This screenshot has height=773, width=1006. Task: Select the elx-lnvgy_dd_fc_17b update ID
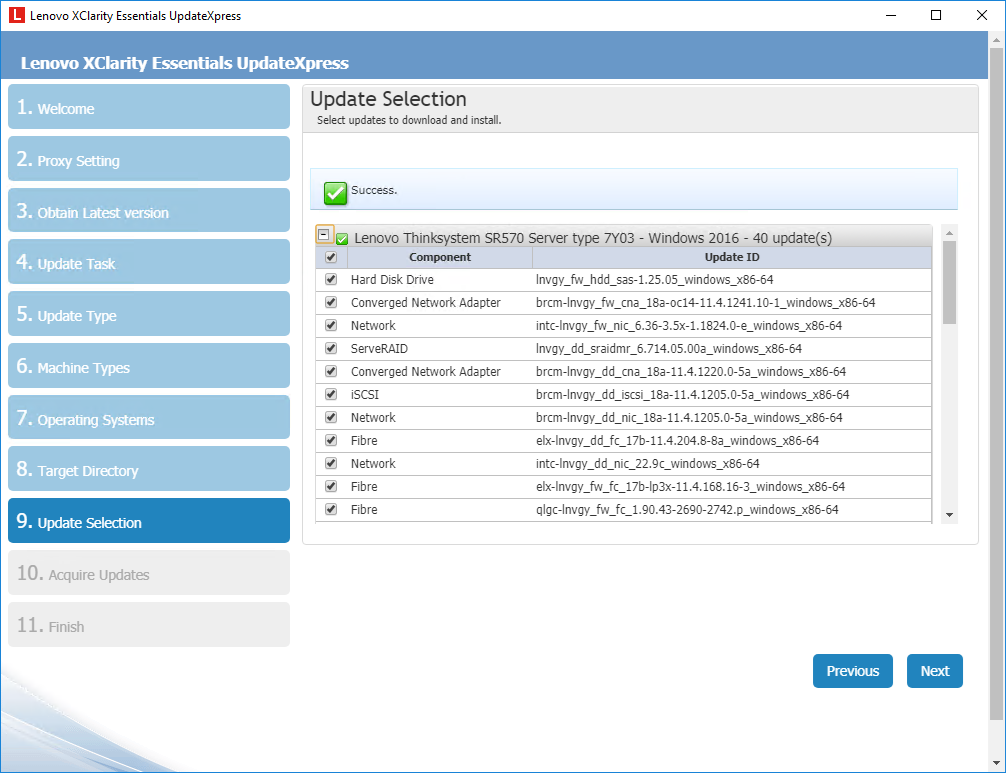[x=678, y=441]
